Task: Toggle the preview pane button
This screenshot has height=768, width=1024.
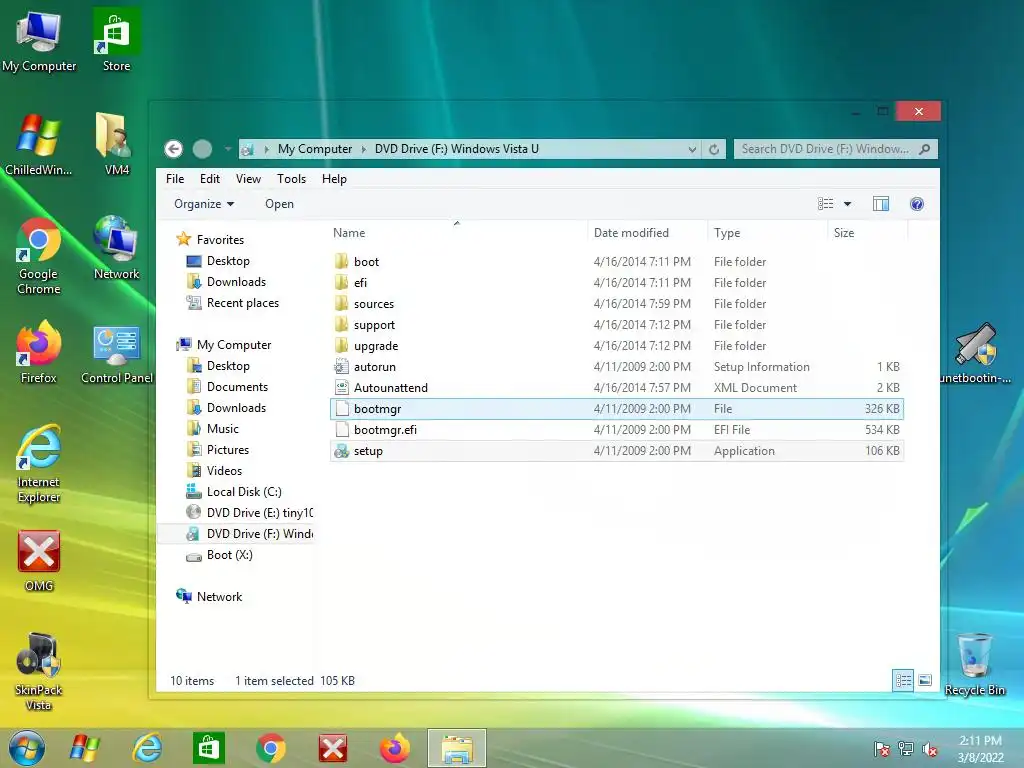Action: 880,204
